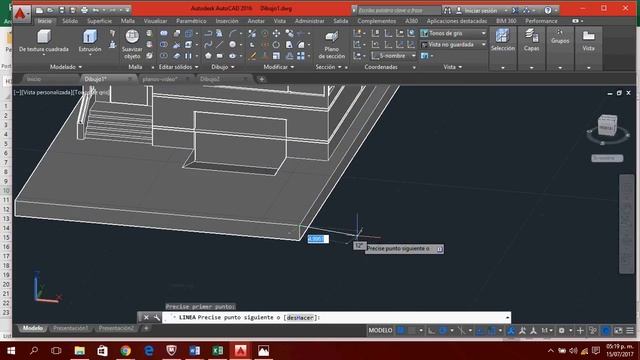Expand the Modelado panel
Screen dimensions: 640x360
(x=66, y=67)
